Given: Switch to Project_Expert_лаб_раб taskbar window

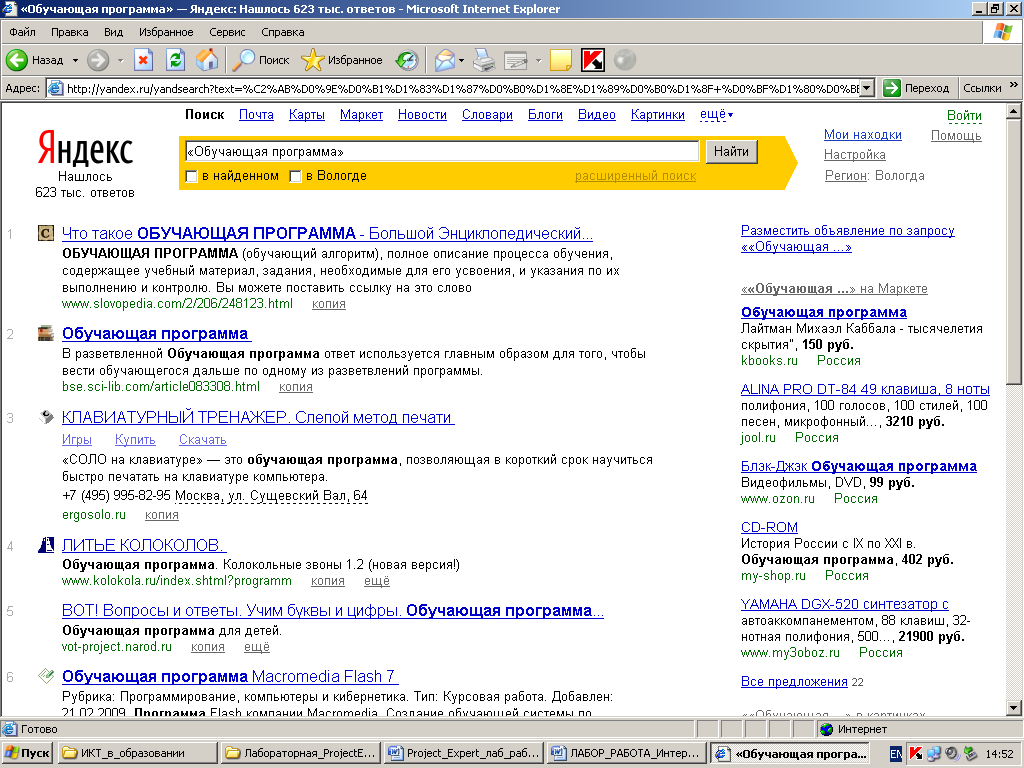Looking at the screenshot, I should 464,754.
